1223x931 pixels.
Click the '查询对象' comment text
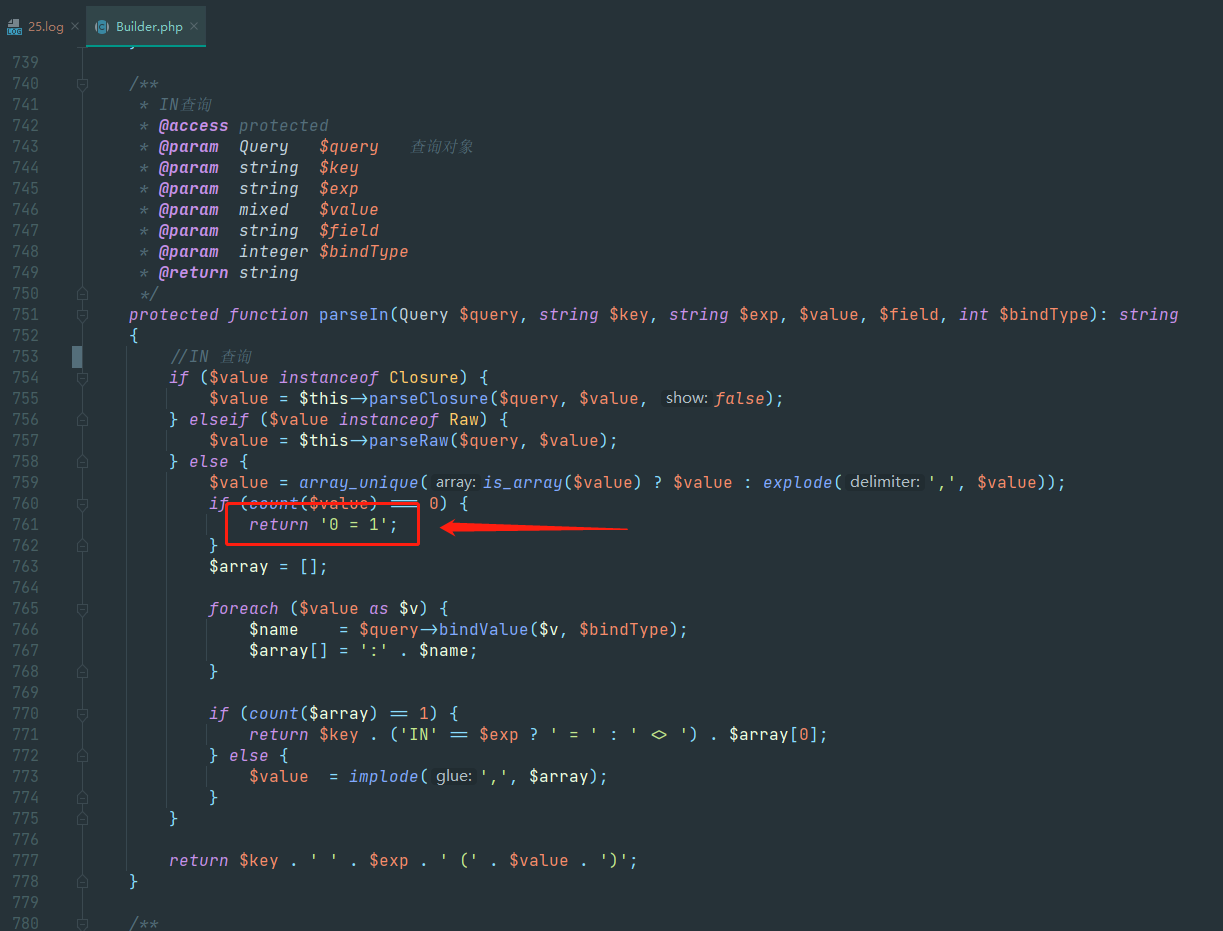pyautogui.click(x=442, y=147)
